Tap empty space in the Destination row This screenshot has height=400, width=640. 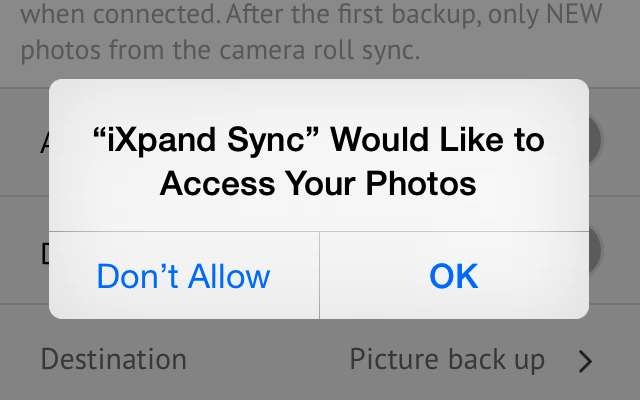265,361
